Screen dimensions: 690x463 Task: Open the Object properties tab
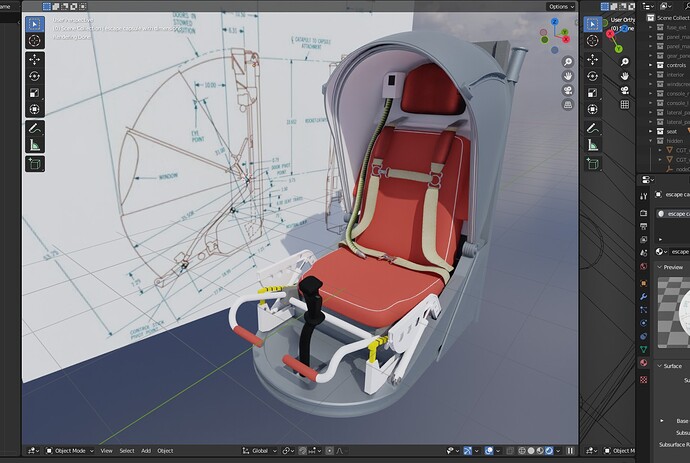tap(643, 283)
